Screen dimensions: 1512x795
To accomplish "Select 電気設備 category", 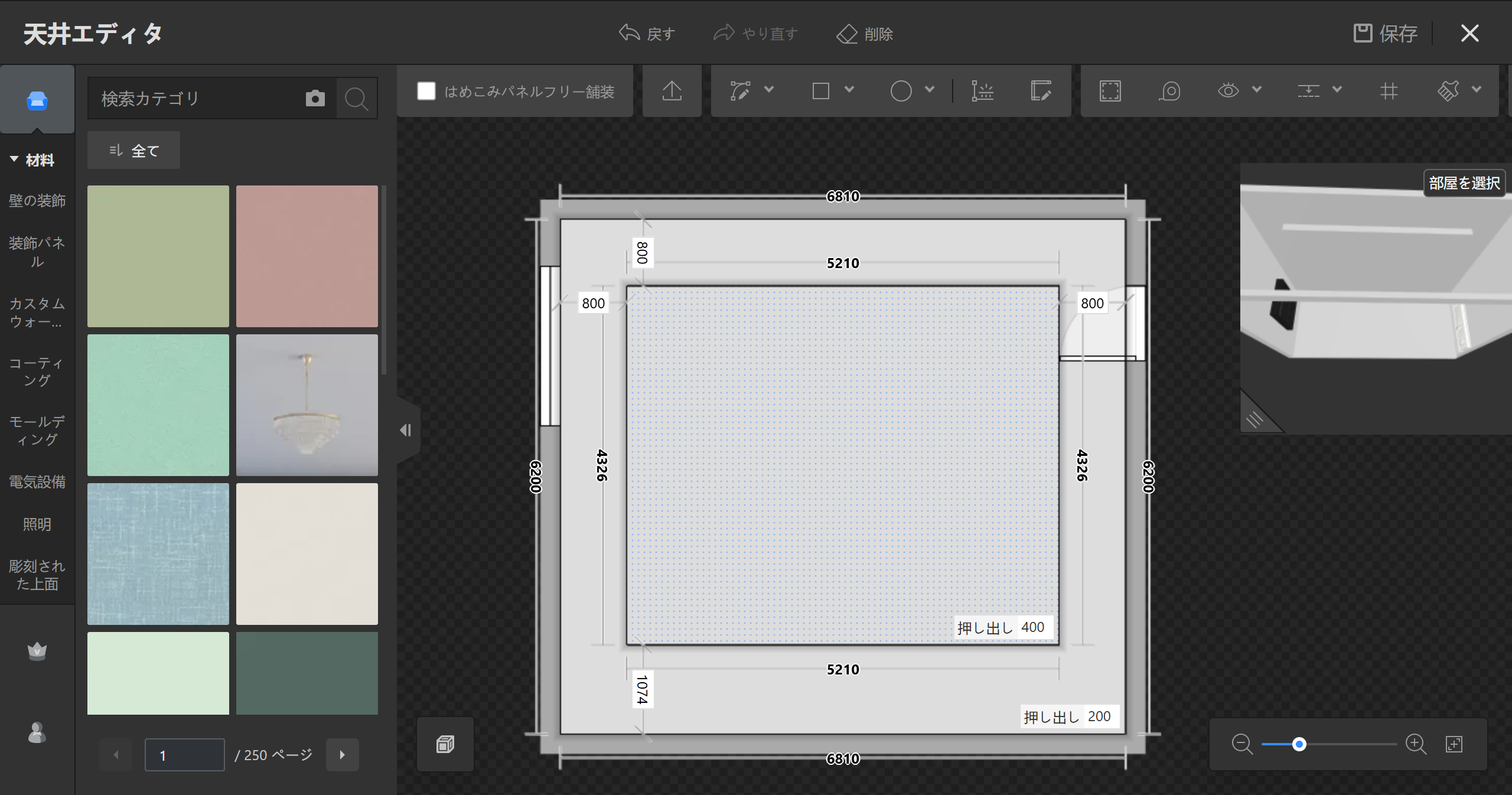I will click(37, 482).
